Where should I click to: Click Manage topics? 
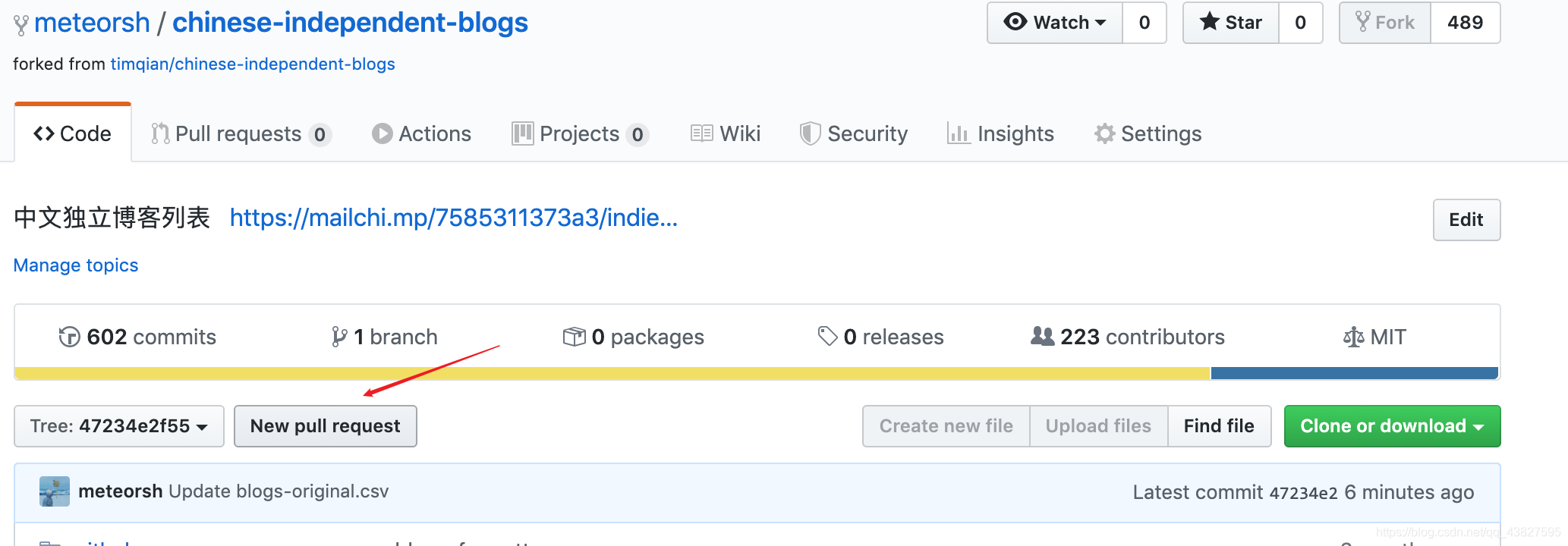coord(76,265)
